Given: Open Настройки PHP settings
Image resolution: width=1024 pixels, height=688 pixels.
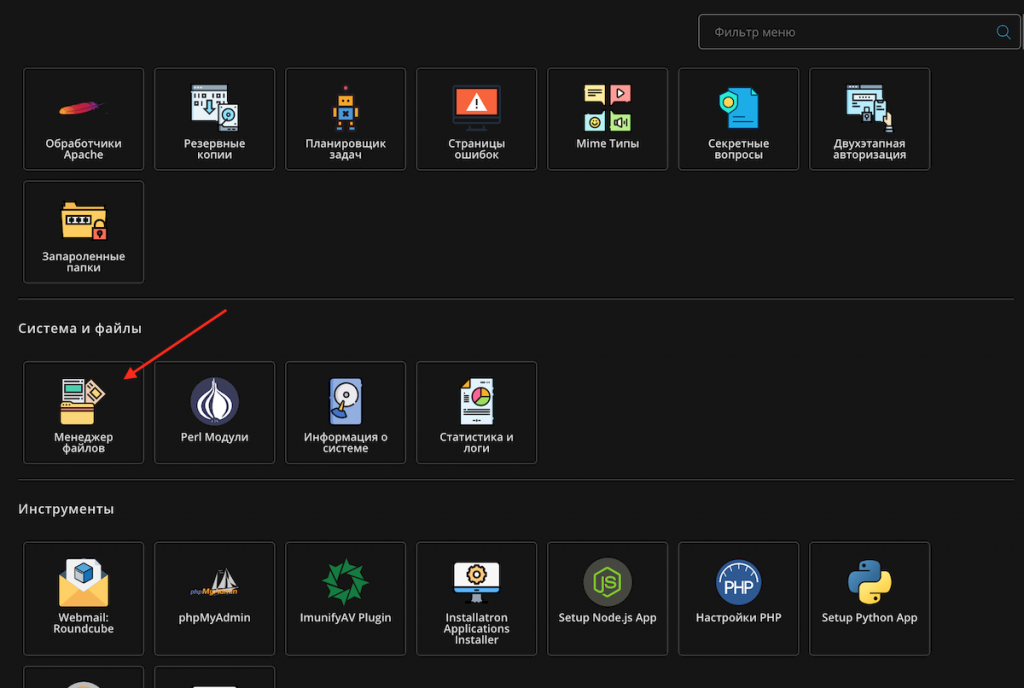Looking at the screenshot, I should [x=738, y=593].
